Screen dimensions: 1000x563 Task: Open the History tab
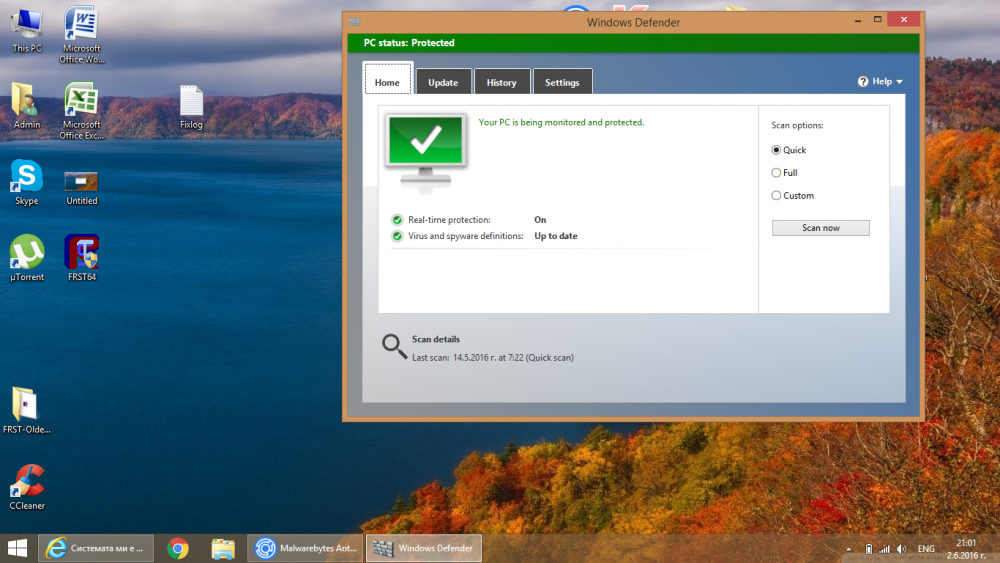[502, 82]
